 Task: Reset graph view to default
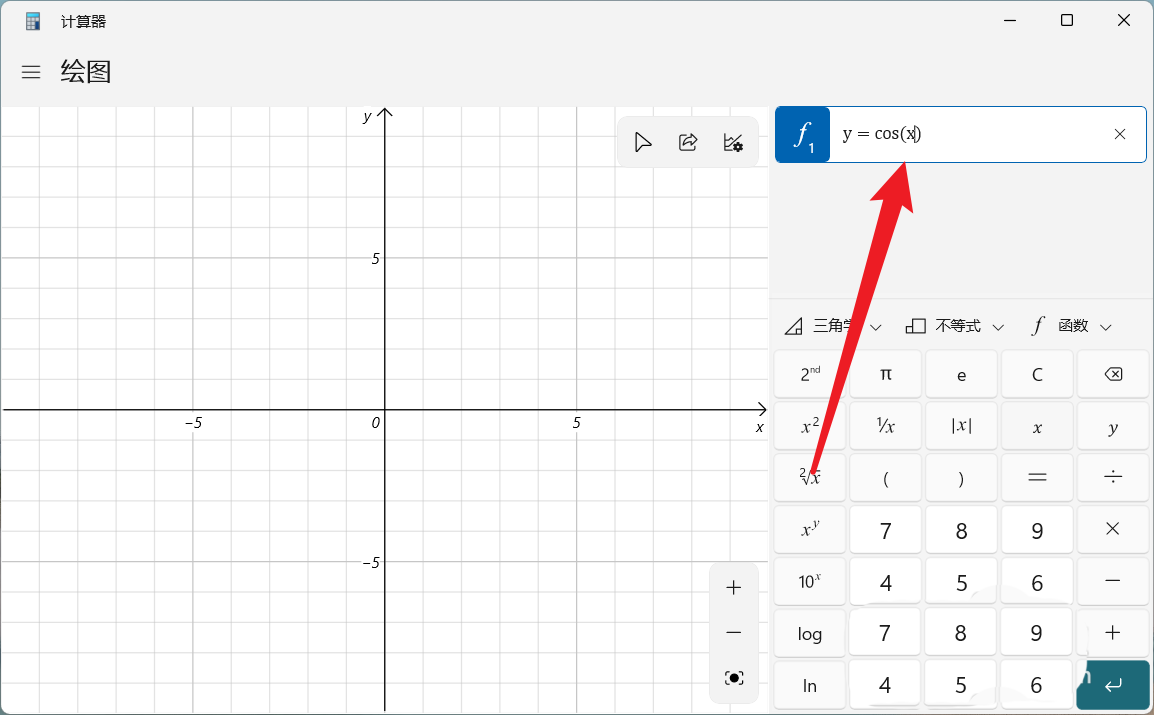click(x=734, y=678)
